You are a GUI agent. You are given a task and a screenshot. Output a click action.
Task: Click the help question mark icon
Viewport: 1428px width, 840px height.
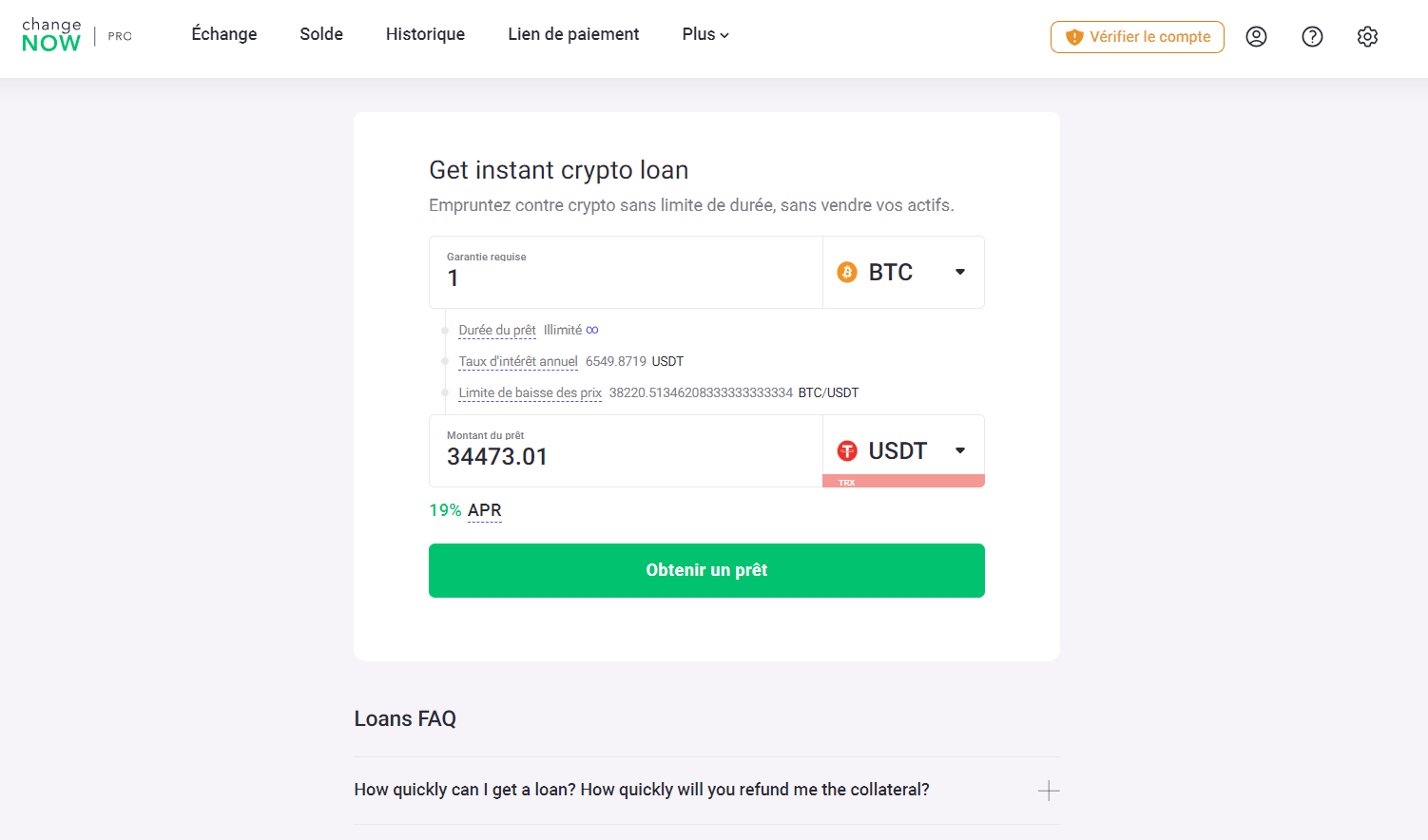coord(1312,36)
